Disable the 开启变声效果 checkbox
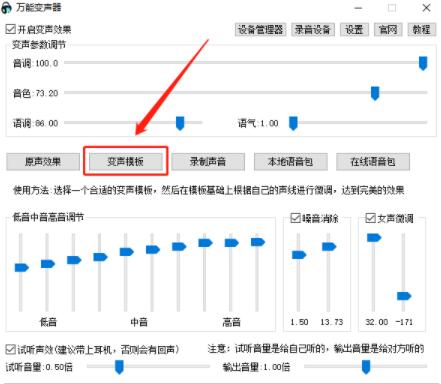 (x=11, y=29)
